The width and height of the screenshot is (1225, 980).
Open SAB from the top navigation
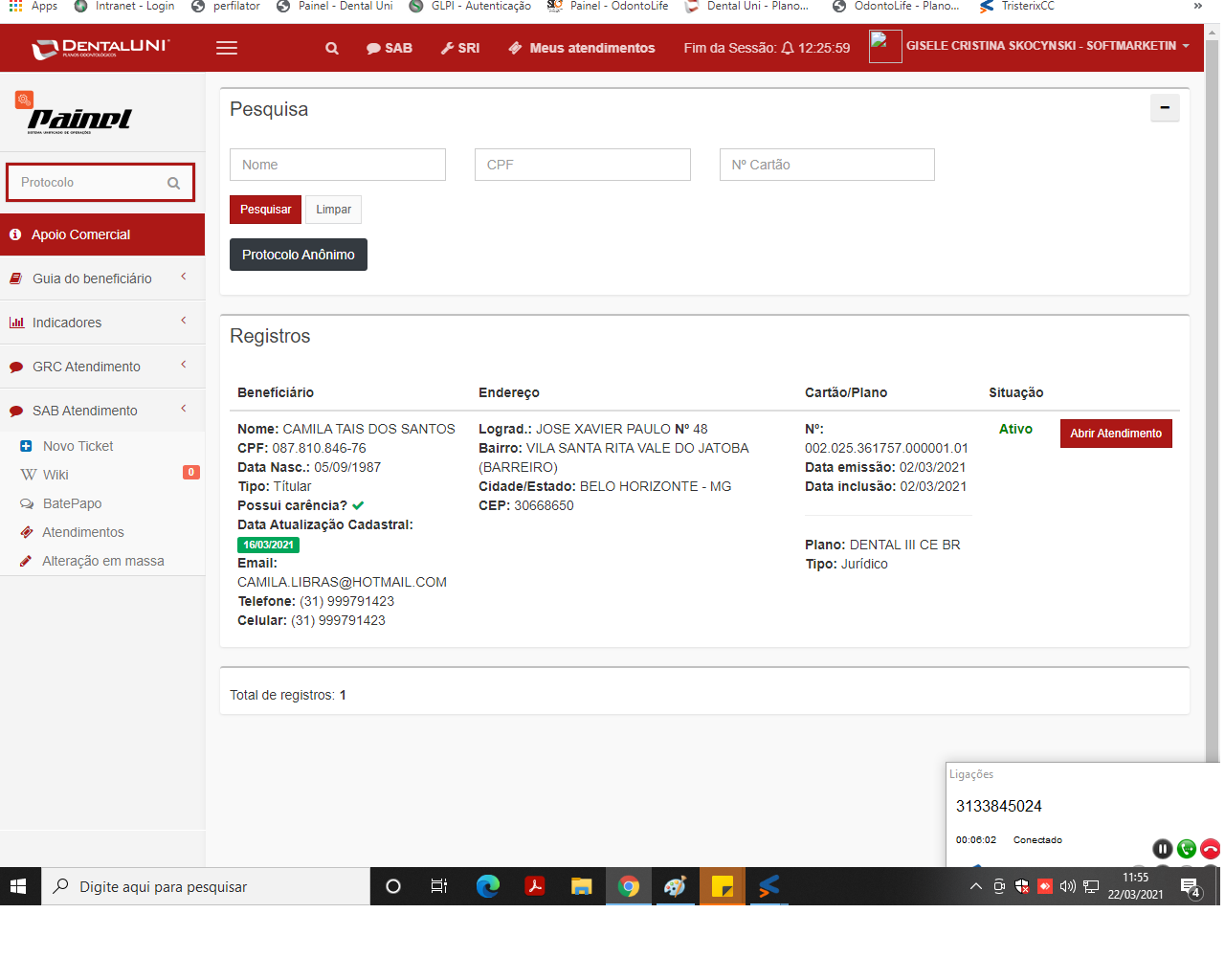[390, 48]
